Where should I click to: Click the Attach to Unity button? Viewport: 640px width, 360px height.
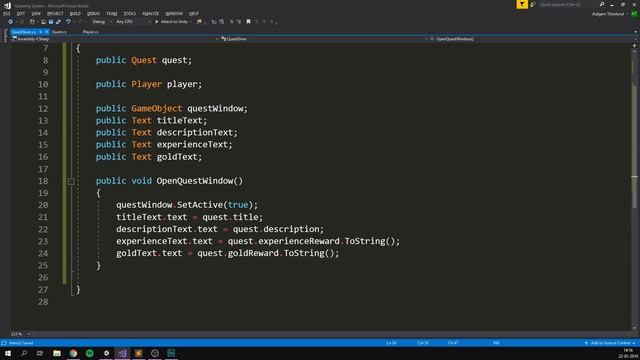(173, 22)
